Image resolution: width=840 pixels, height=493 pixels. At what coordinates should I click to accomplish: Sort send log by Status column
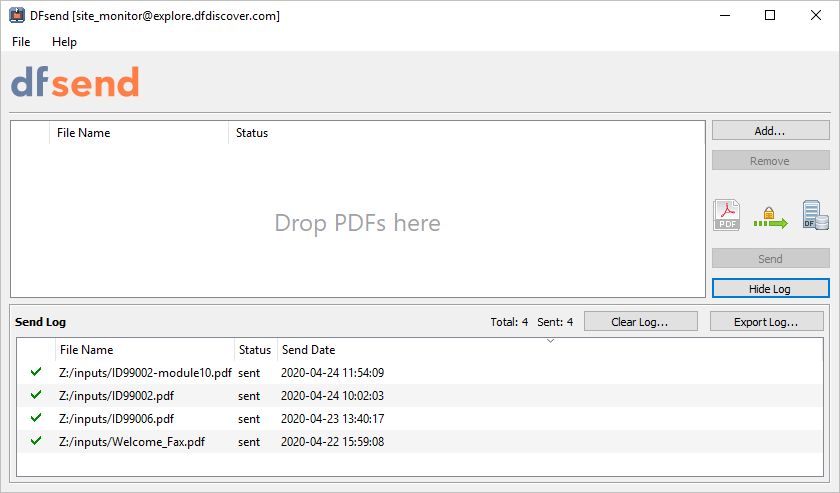[x=255, y=350]
